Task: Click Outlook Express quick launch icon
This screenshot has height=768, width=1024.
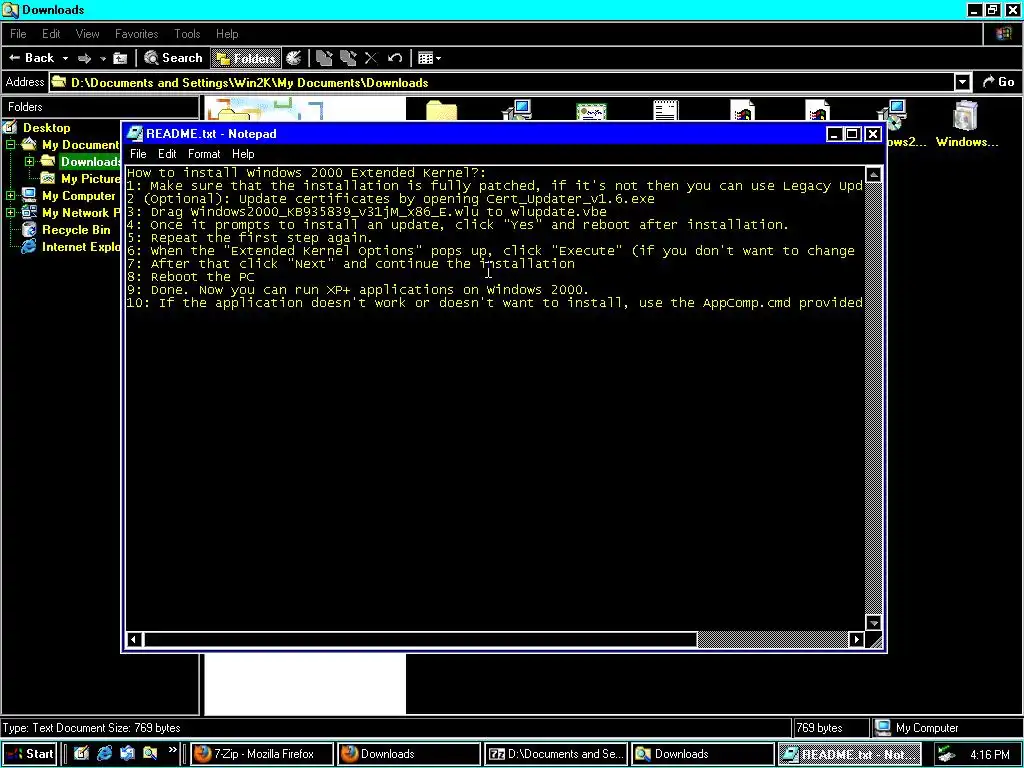Action: tap(127, 754)
